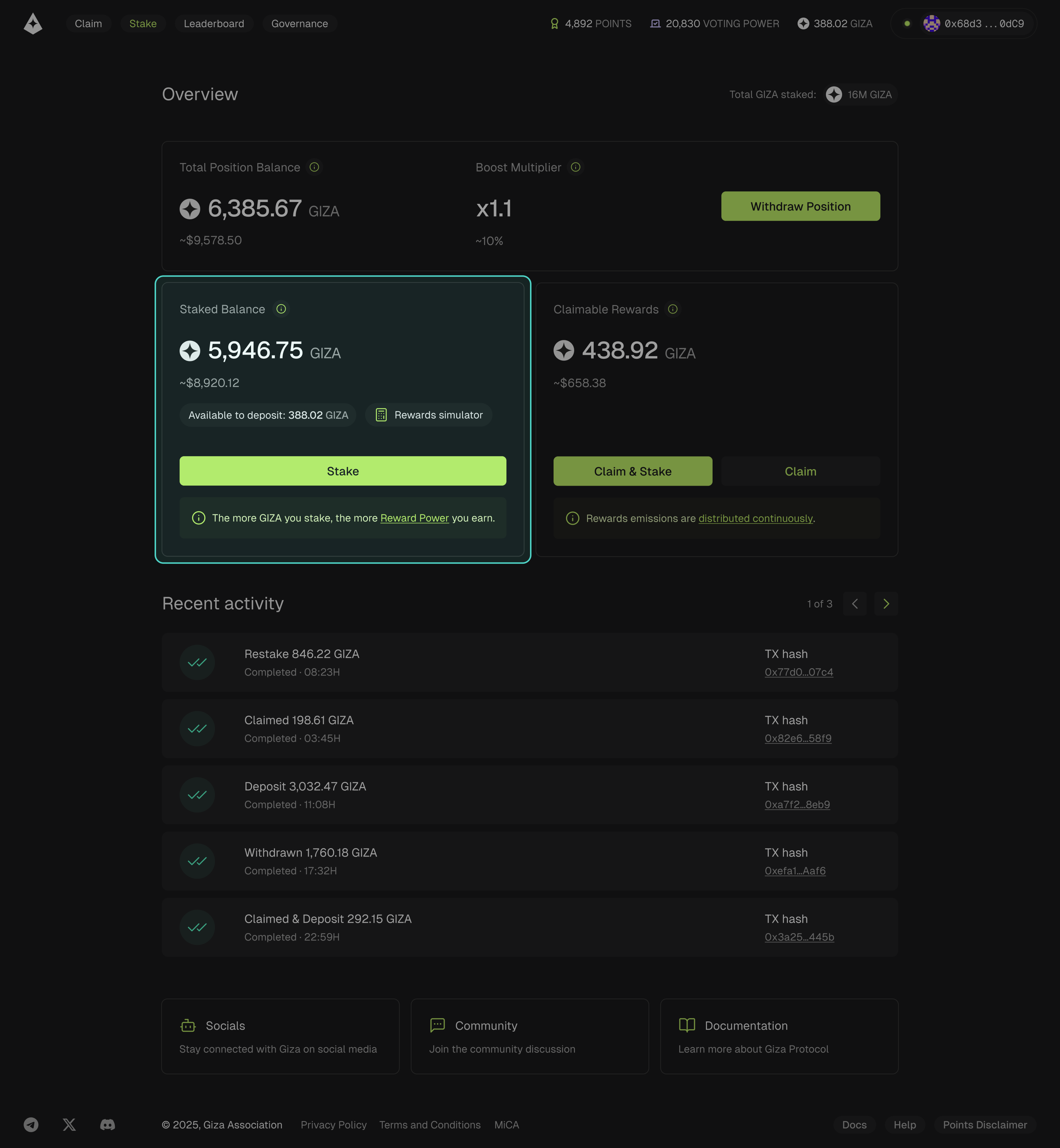Open the Privacy Policy link
Viewport: 1060px width, 1148px height.
[333, 1125]
